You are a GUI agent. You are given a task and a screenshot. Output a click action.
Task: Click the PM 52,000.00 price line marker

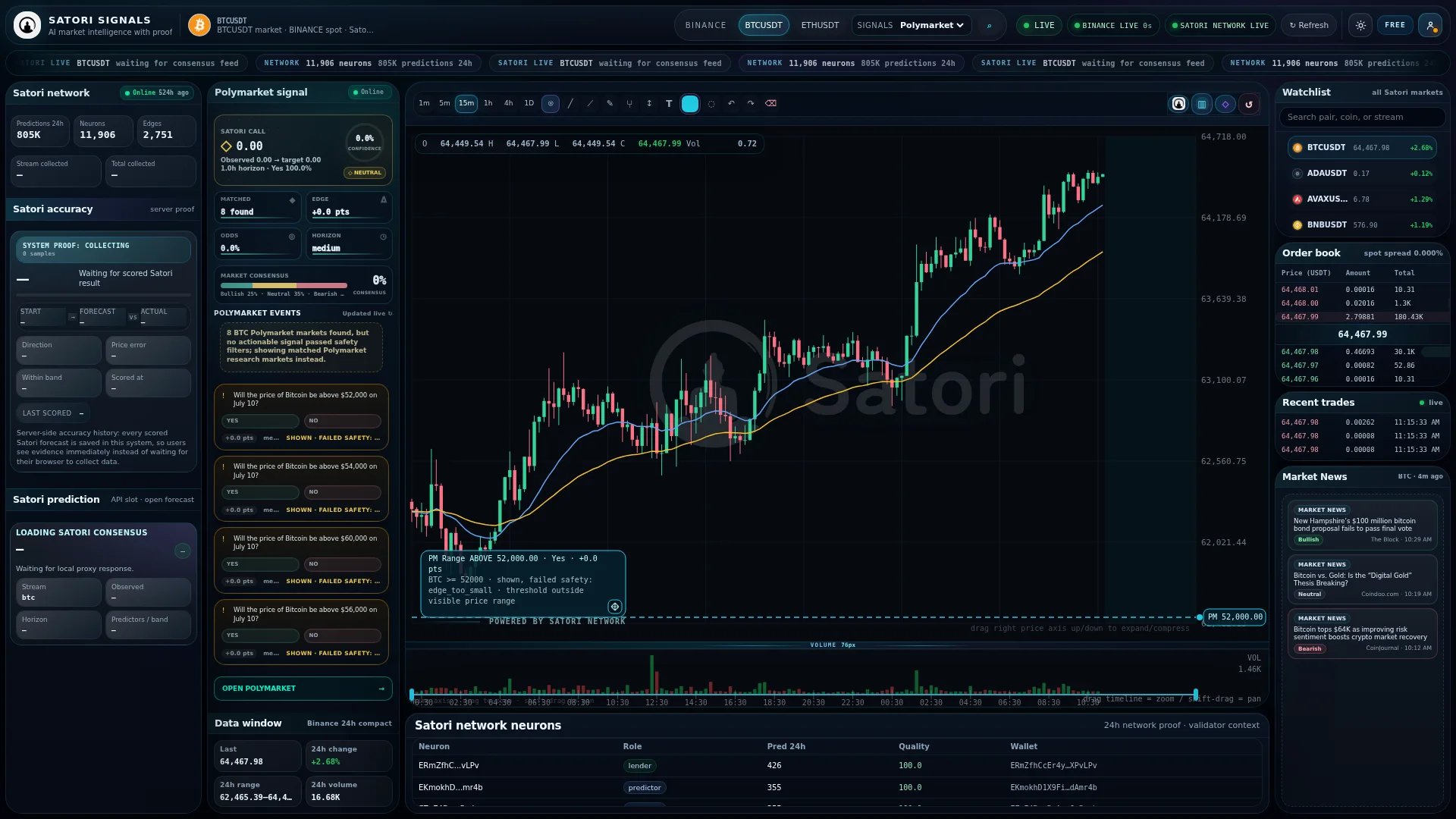pyautogui.click(x=1234, y=617)
